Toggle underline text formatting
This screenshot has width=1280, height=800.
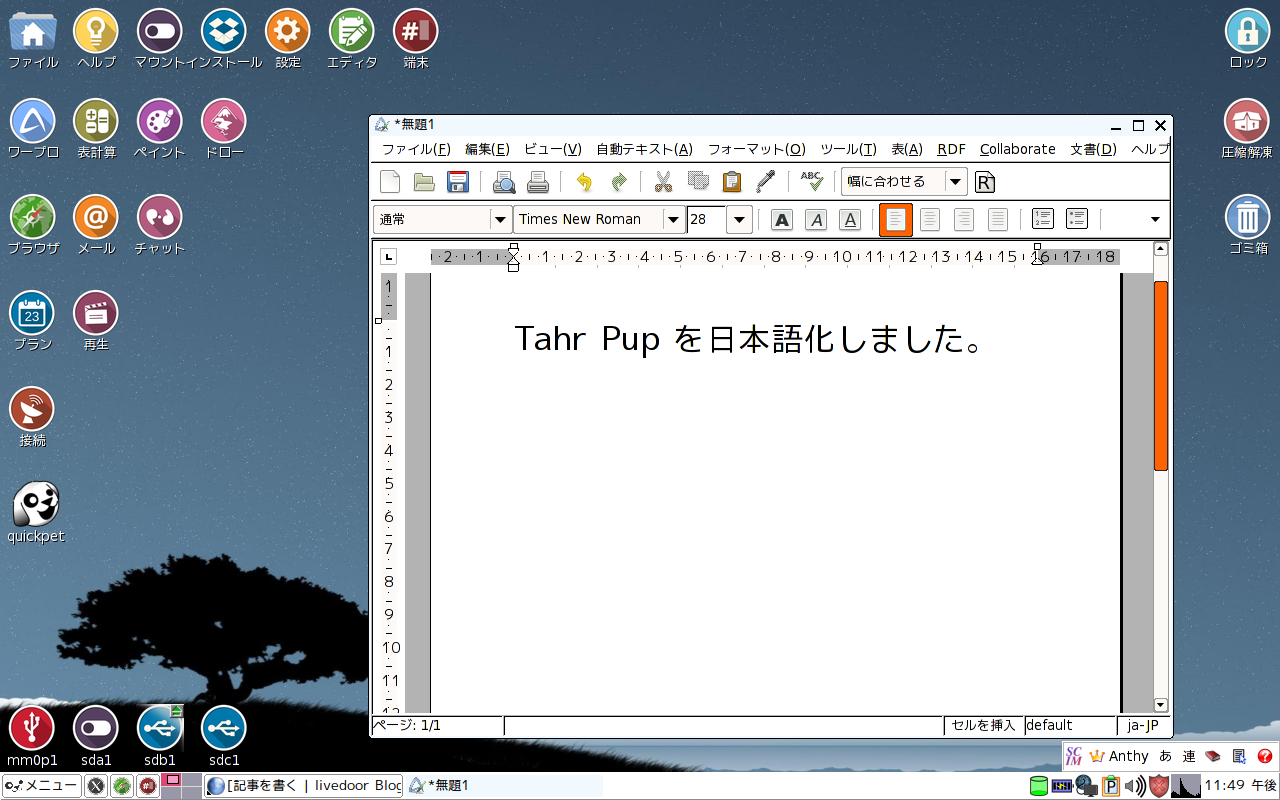click(850, 220)
